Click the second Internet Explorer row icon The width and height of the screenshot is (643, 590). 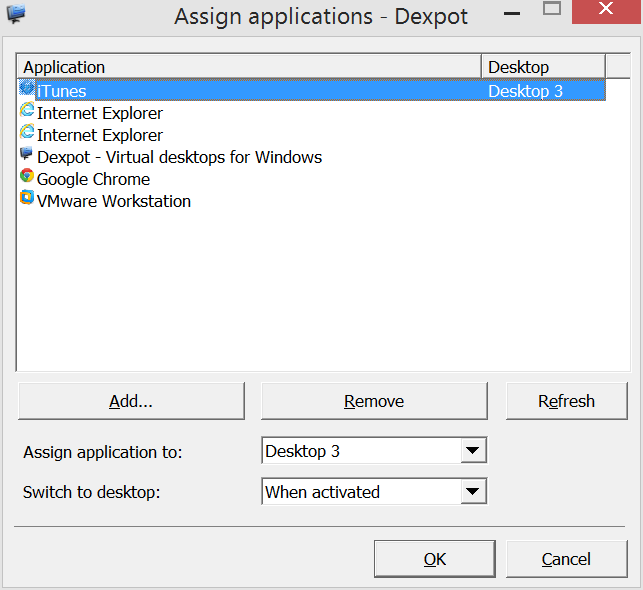tap(27, 132)
